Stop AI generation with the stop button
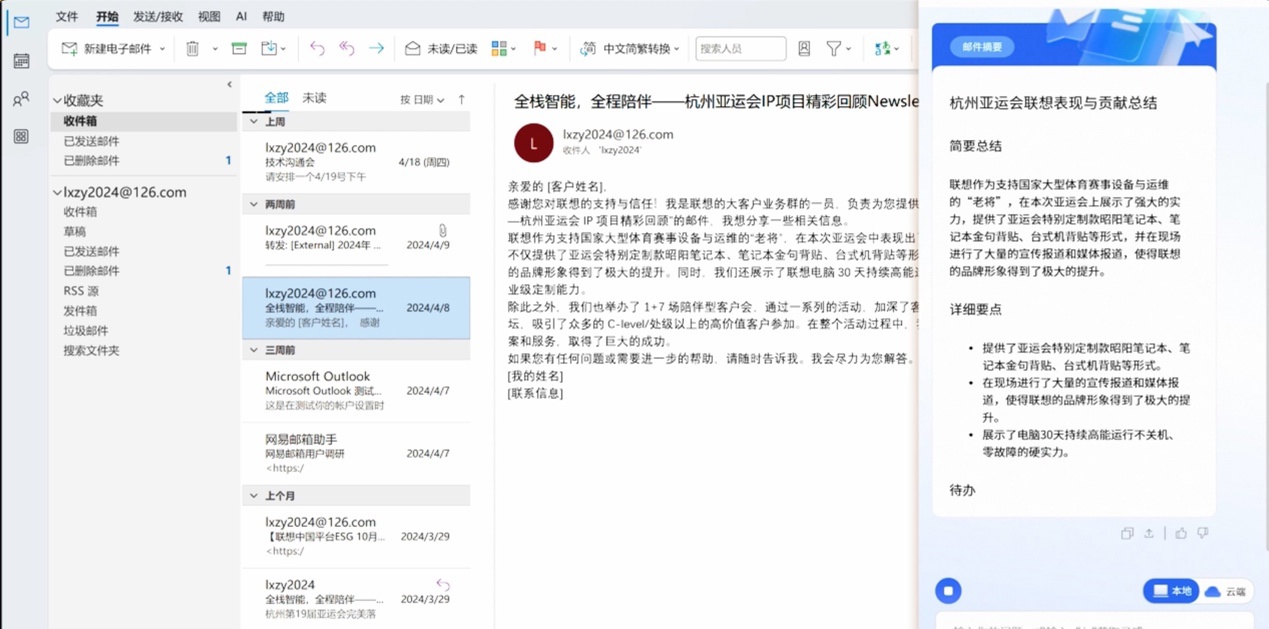This screenshot has width=1269, height=629. pos(948,591)
